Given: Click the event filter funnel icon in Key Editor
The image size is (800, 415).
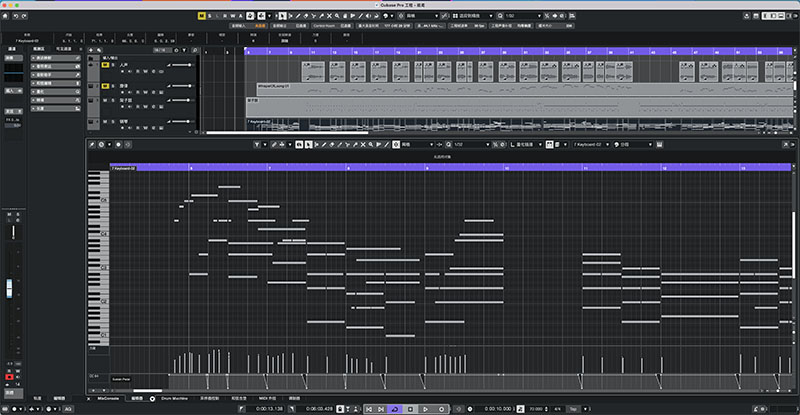Looking at the screenshot, I should pyautogui.click(x=257, y=144).
